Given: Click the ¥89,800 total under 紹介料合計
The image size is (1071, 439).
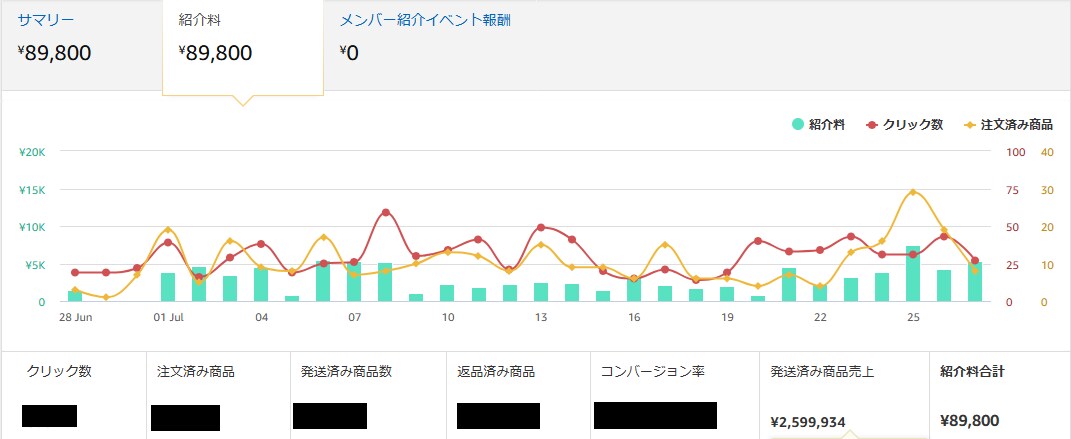Looking at the screenshot, I should (969, 421).
